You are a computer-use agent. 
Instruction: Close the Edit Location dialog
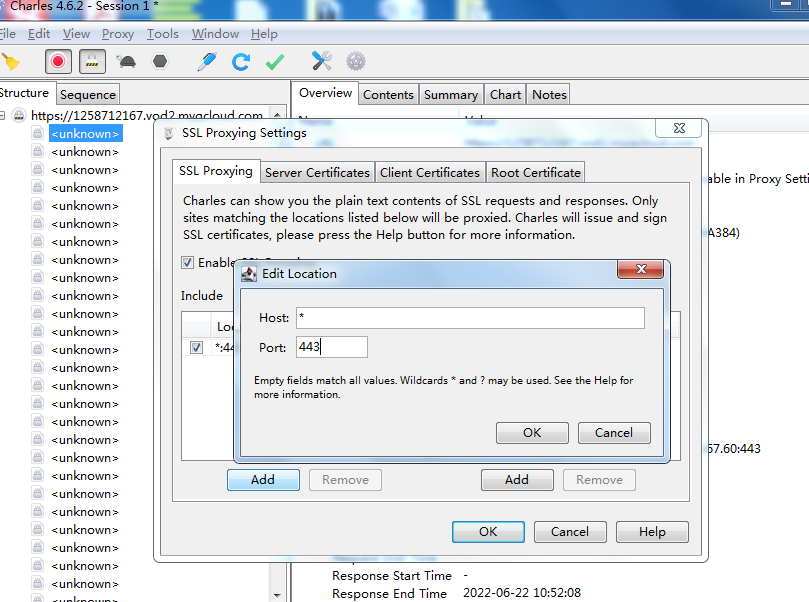(x=640, y=271)
